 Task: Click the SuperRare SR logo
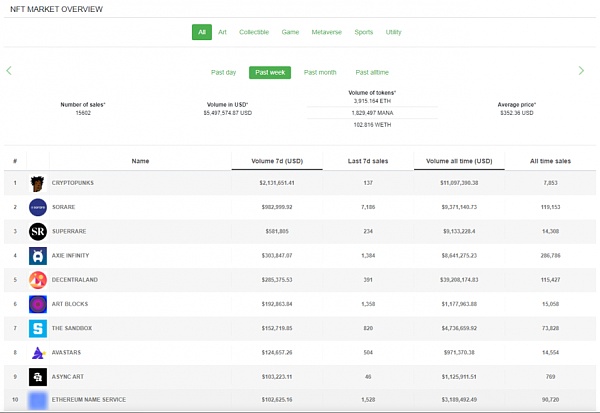tap(38, 232)
